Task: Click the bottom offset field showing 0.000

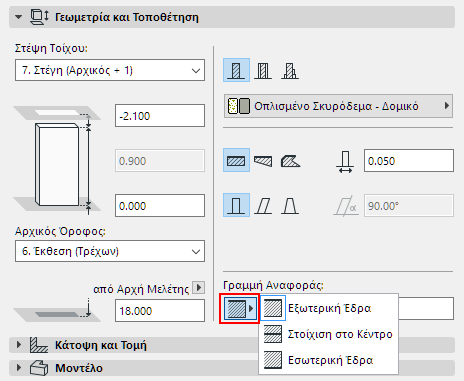Action: point(160,206)
